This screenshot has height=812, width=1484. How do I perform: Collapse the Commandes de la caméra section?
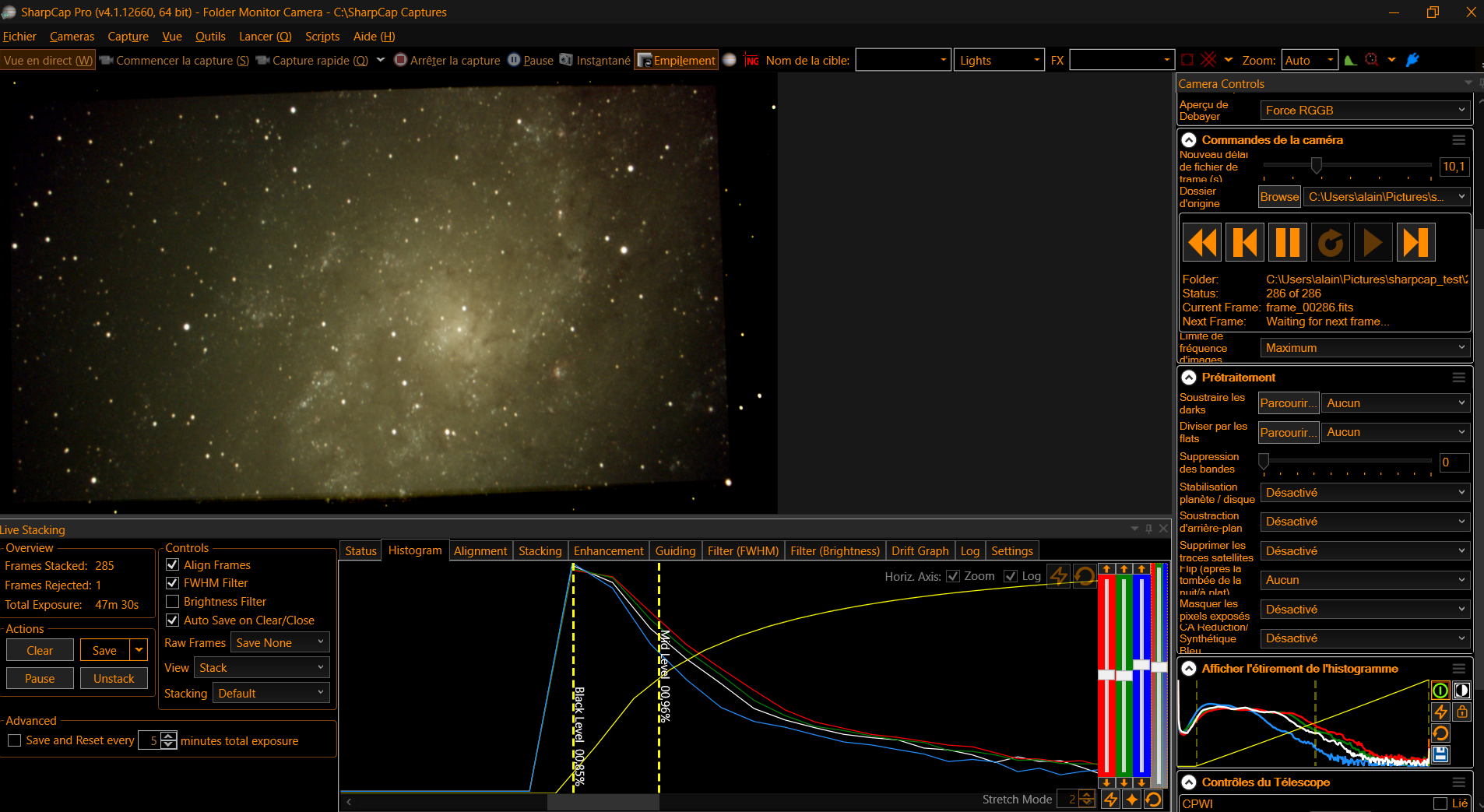[x=1189, y=140]
